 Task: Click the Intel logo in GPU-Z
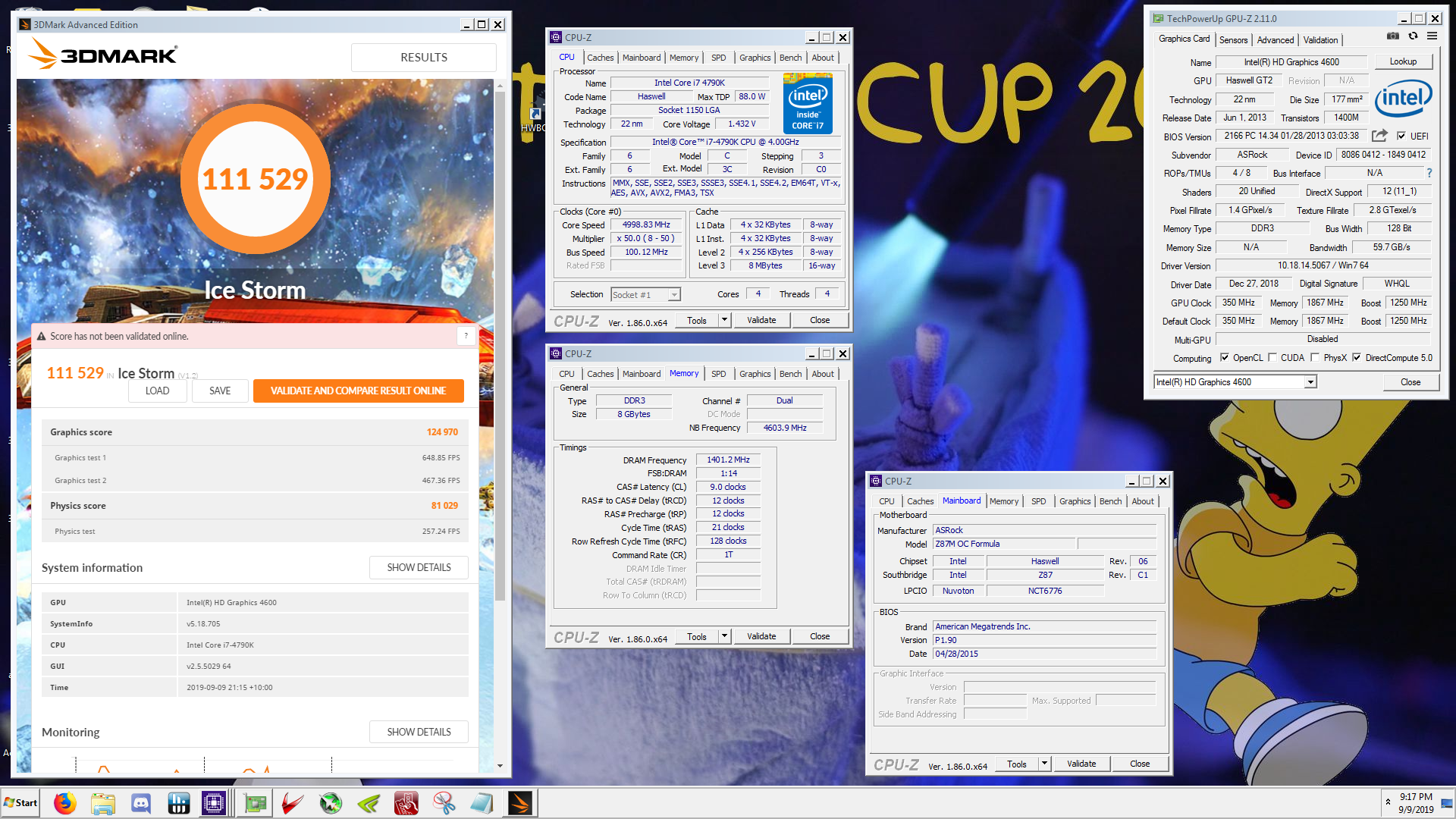(1404, 98)
